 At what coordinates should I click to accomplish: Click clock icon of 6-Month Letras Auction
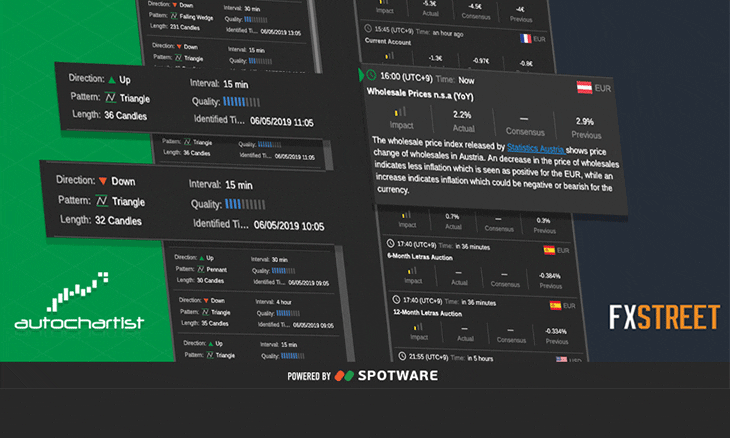pyautogui.click(x=390, y=243)
